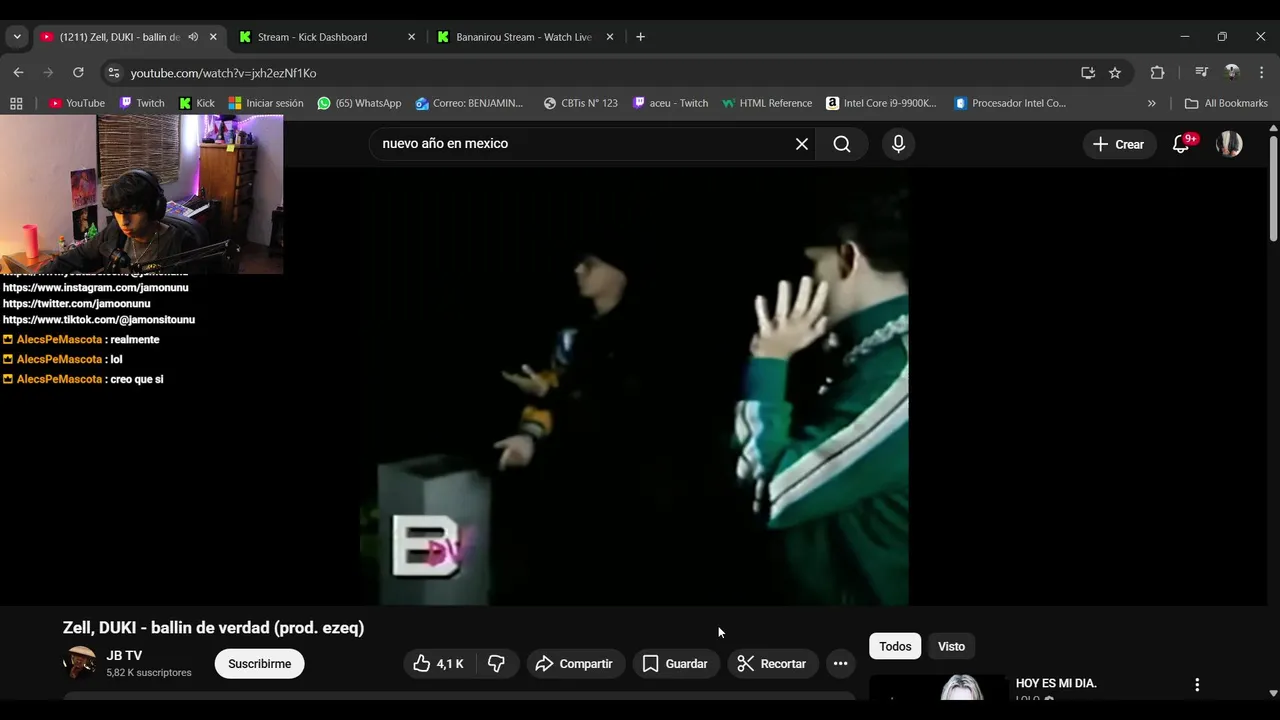Screen dimensions: 1280x720
Task: Like the video (4,1 K)
Action: 439,664
